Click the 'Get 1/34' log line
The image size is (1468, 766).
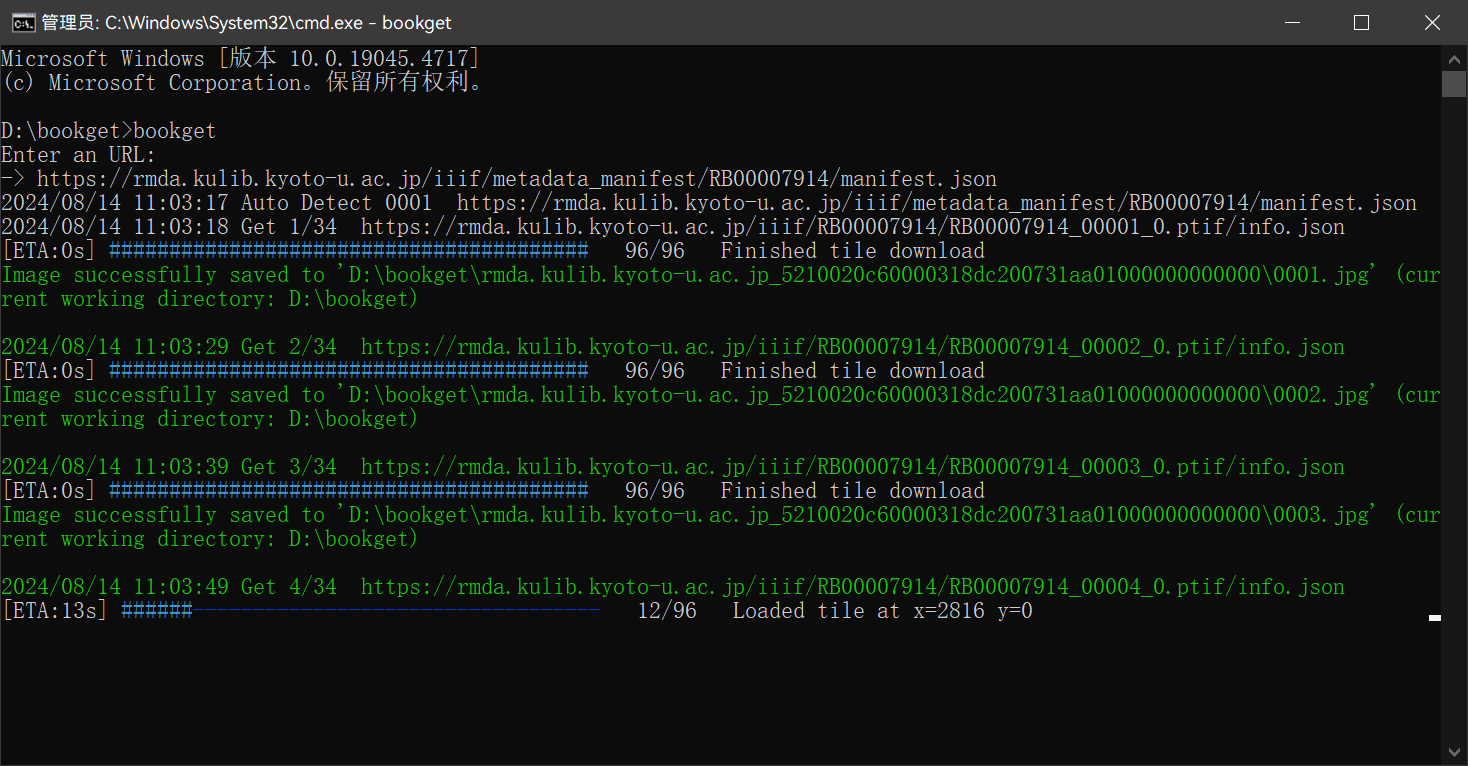point(673,227)
